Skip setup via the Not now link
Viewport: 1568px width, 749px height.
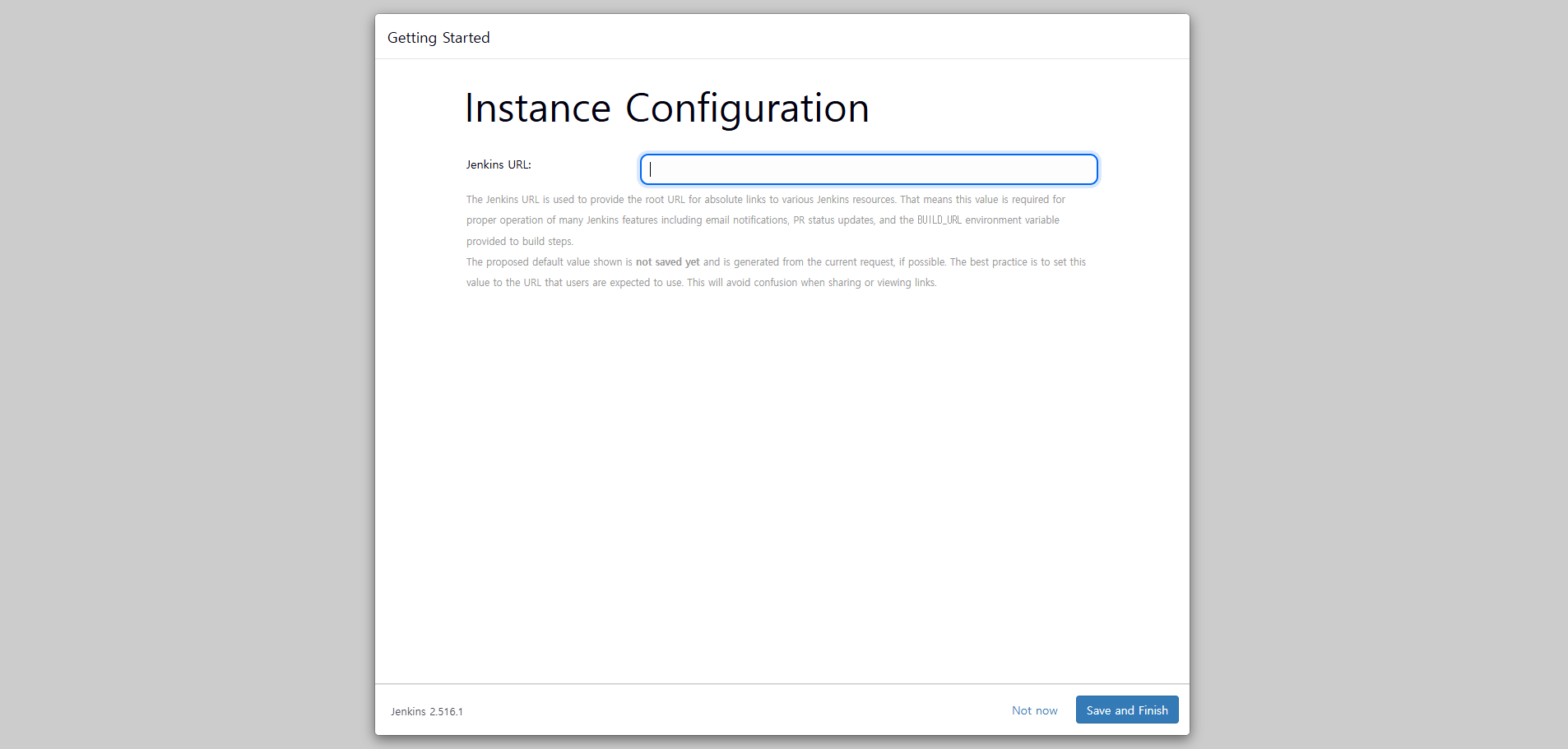pyautogui.click(x=1035, y=710)
